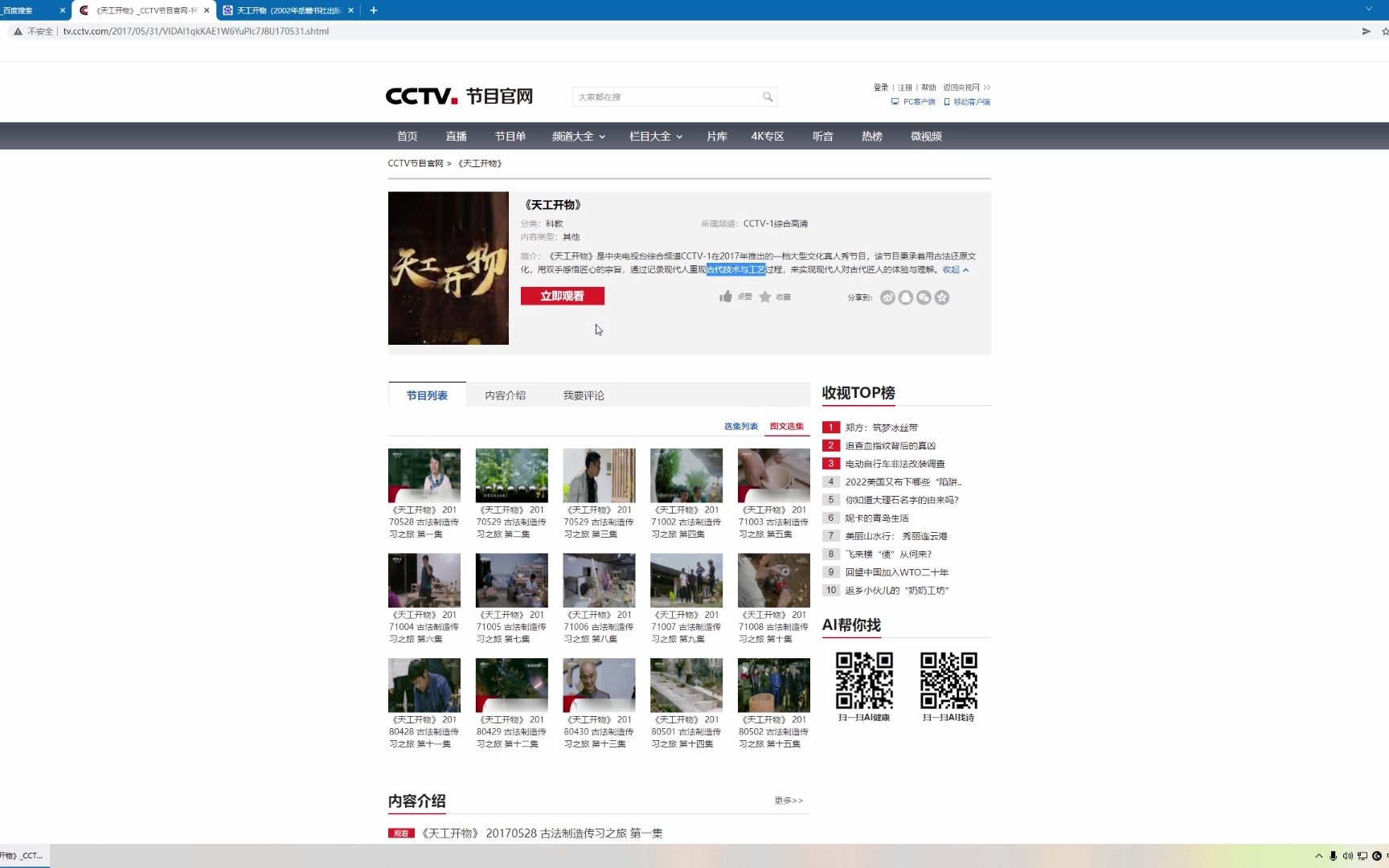
Task: Share to QQ icon
Action: (906, 297)
